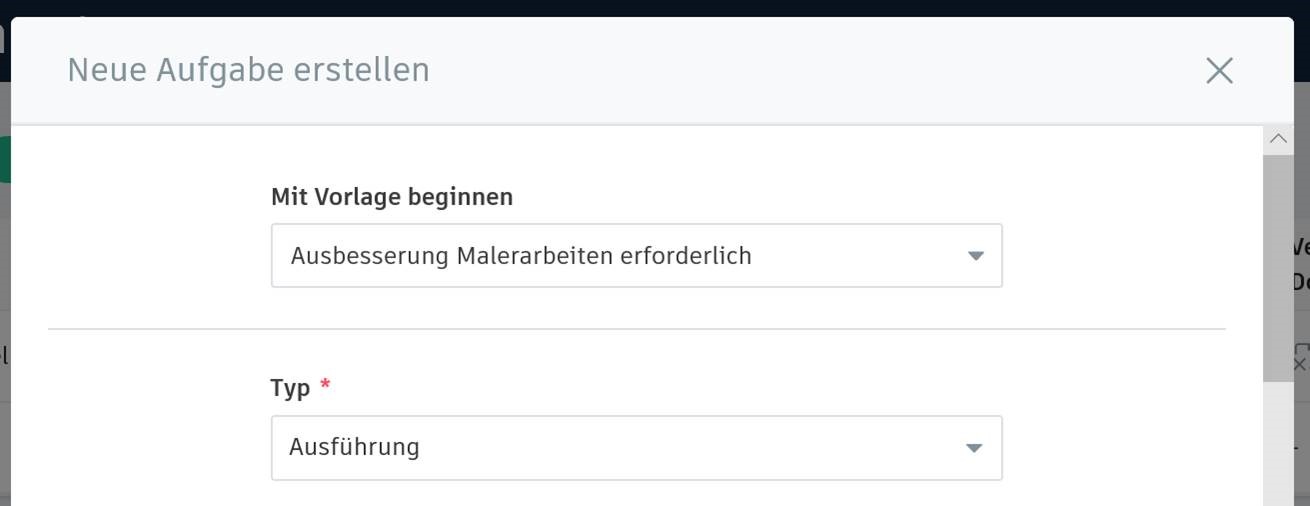Click the blank white area left of Typ field
The image size is (1310, 506).
click(x=150, y=448)
